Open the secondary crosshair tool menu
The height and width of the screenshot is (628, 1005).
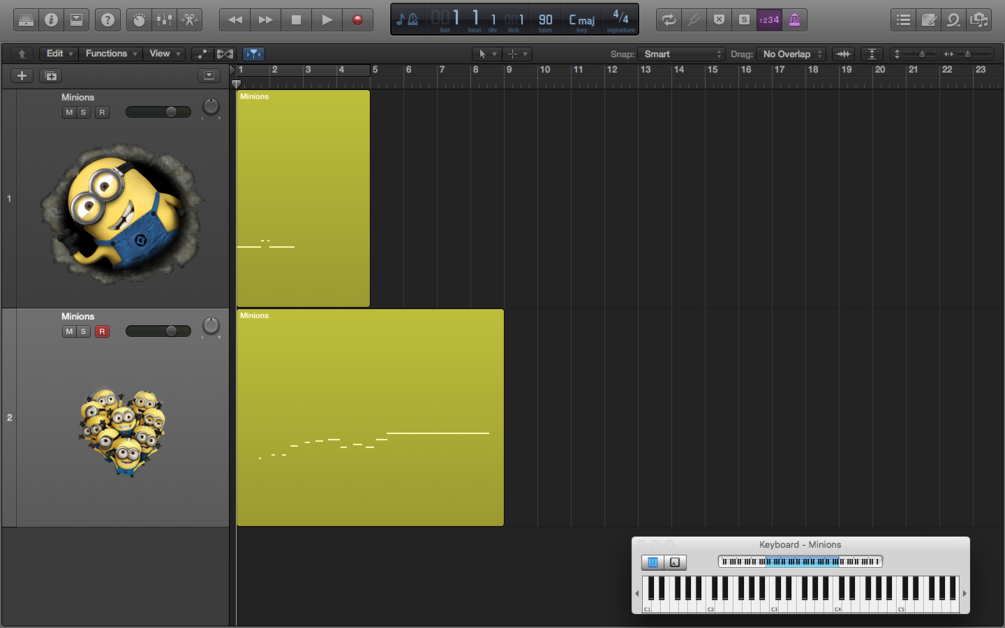click(x=517, y=54)
